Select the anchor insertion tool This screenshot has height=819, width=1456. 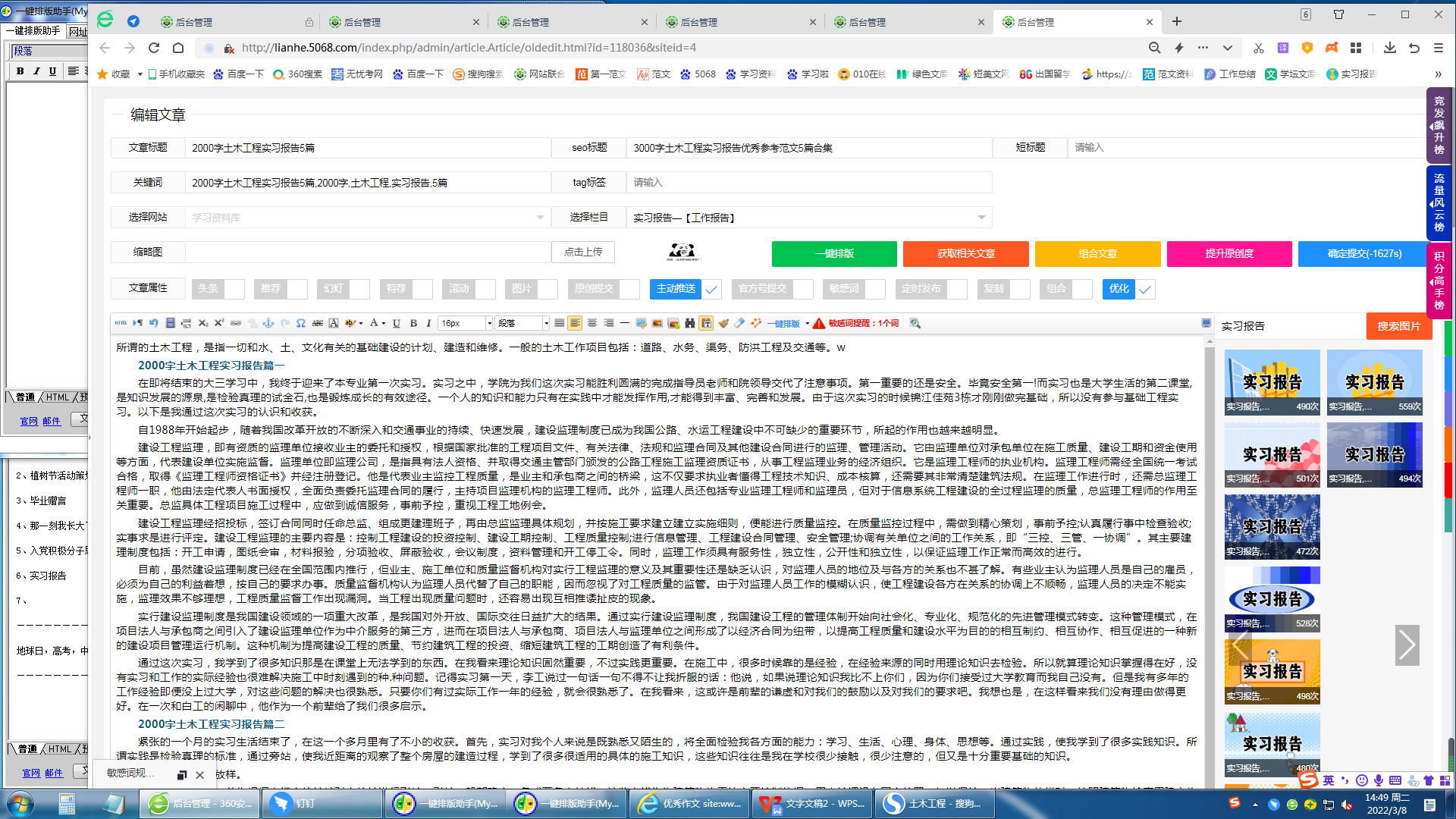point(268,322)
